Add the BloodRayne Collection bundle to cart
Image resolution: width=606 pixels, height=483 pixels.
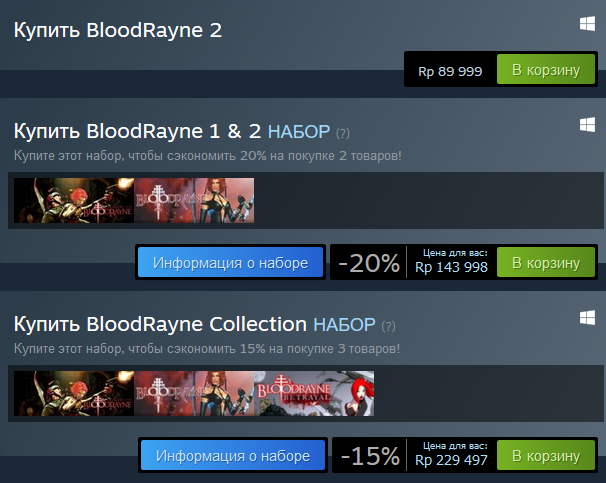pos(546,456)
